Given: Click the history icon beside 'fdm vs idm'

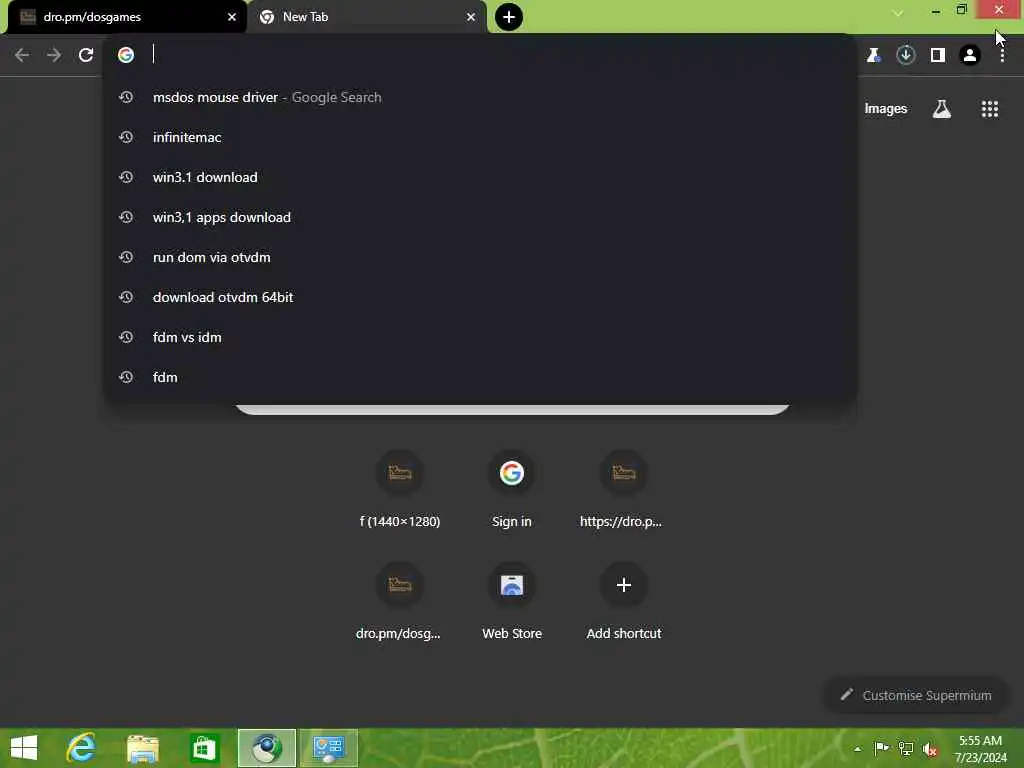Looking at the screenshot, I should [x=126, y=337].
